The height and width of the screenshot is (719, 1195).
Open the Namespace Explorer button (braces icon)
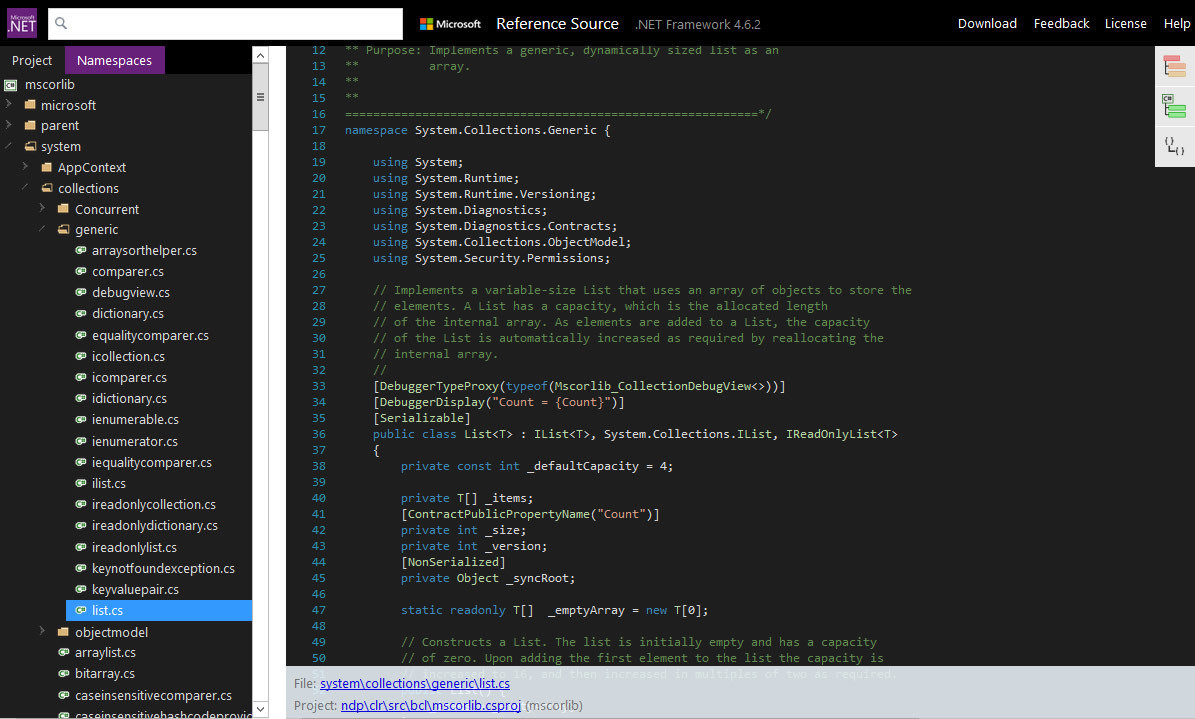tap(1174, 145)
